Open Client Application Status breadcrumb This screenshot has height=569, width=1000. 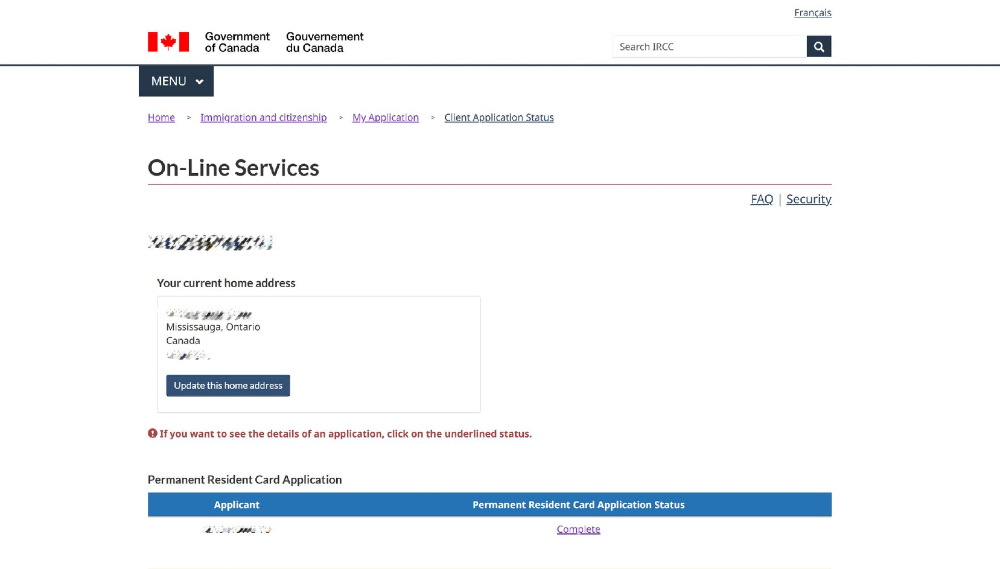tap(499, 117)
